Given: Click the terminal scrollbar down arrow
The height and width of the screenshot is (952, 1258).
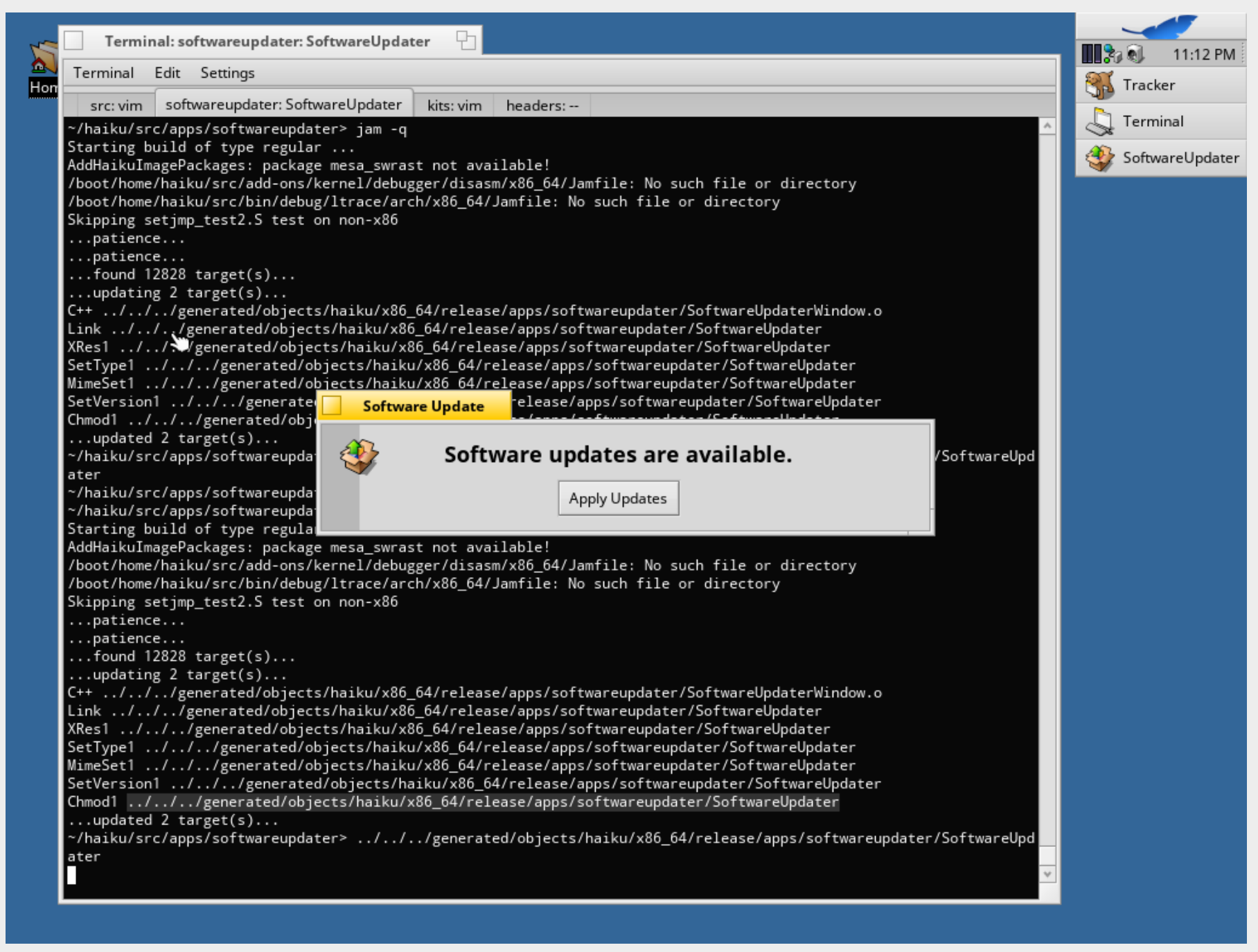Looking at the screenshot, I should (1047, 874).
